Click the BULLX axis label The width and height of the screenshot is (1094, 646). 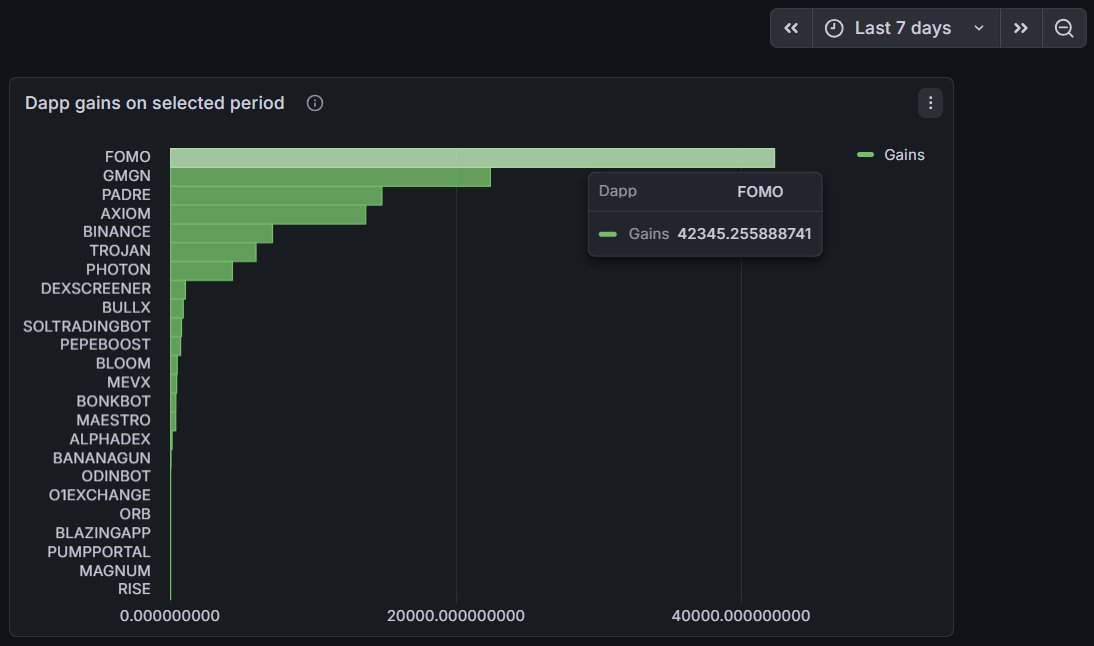[126, 307]
